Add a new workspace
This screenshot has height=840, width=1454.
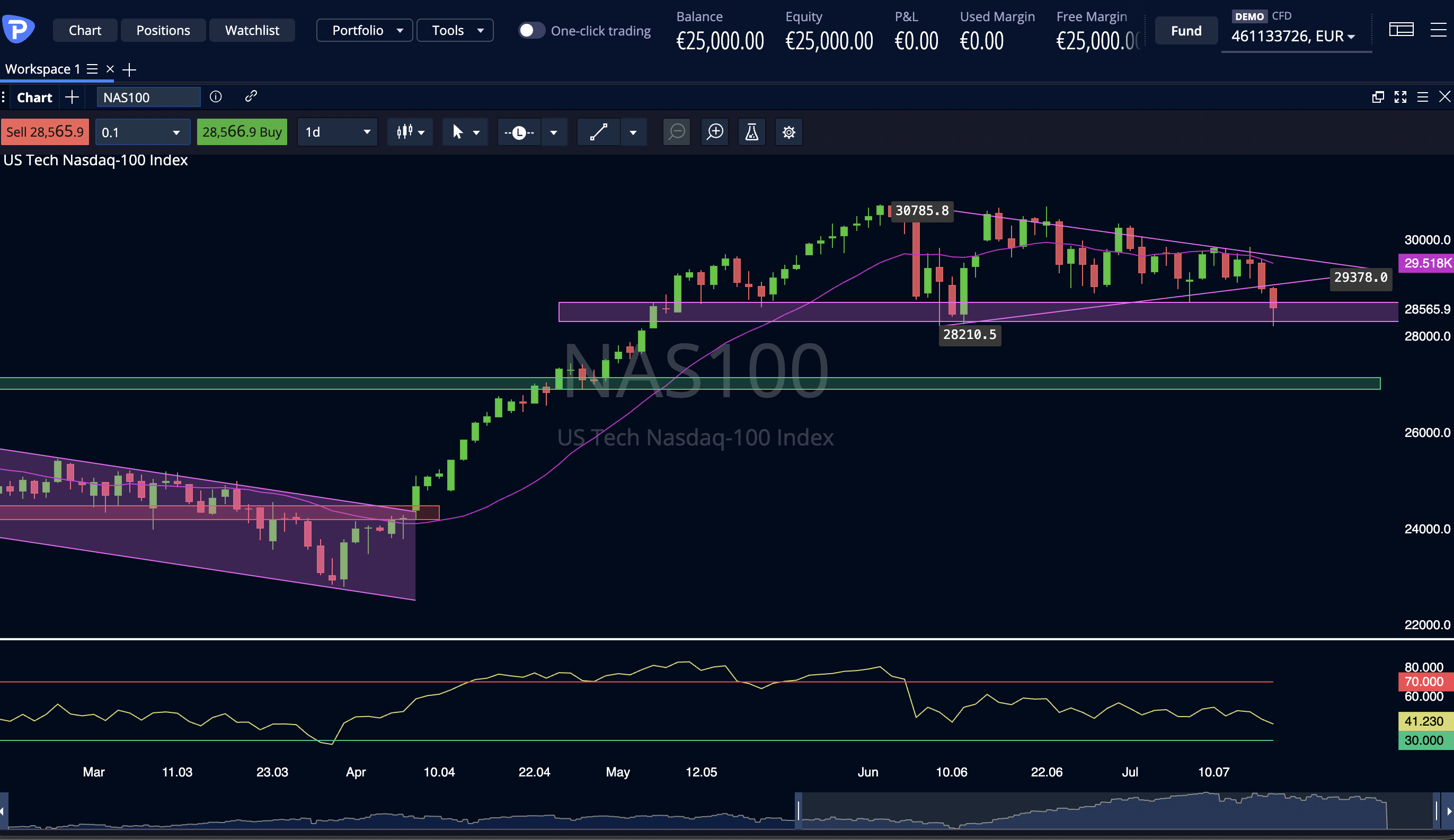pos(129,70)
